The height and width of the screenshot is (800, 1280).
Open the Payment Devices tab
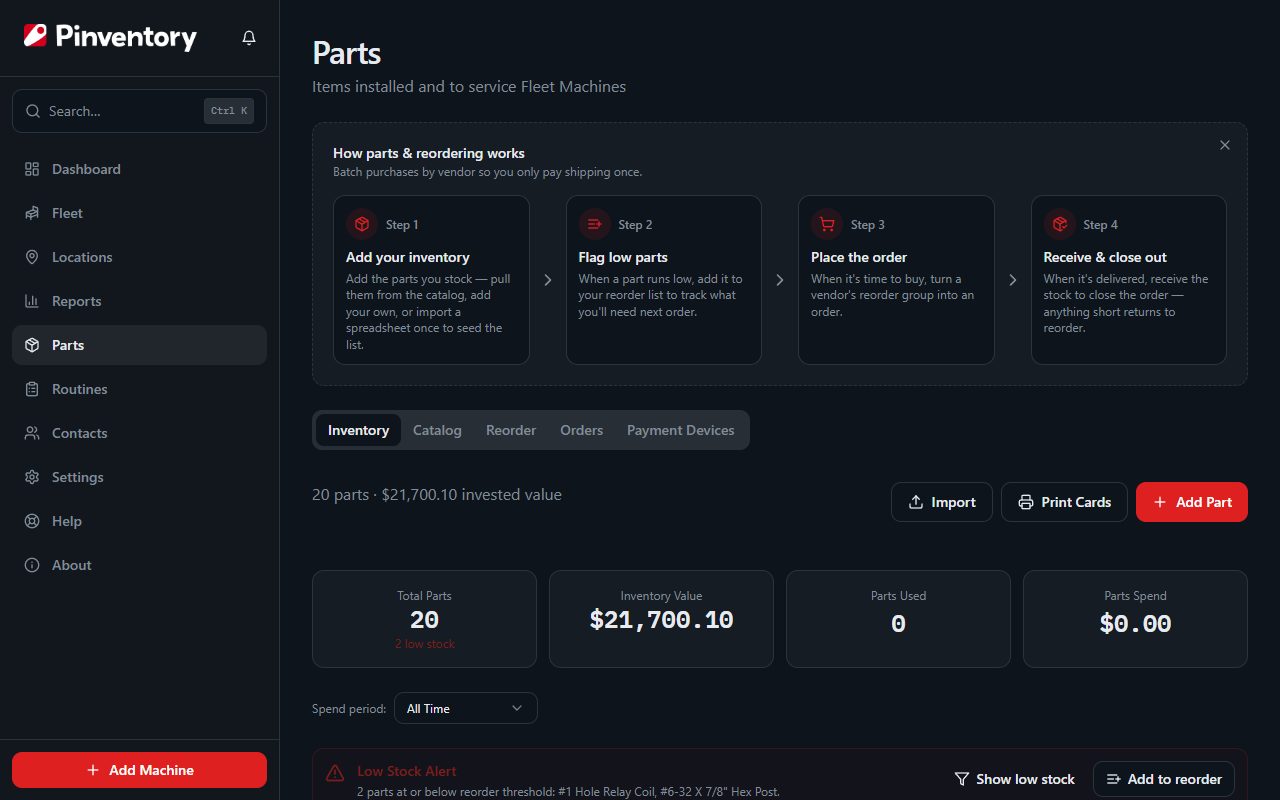click(681, 430)
